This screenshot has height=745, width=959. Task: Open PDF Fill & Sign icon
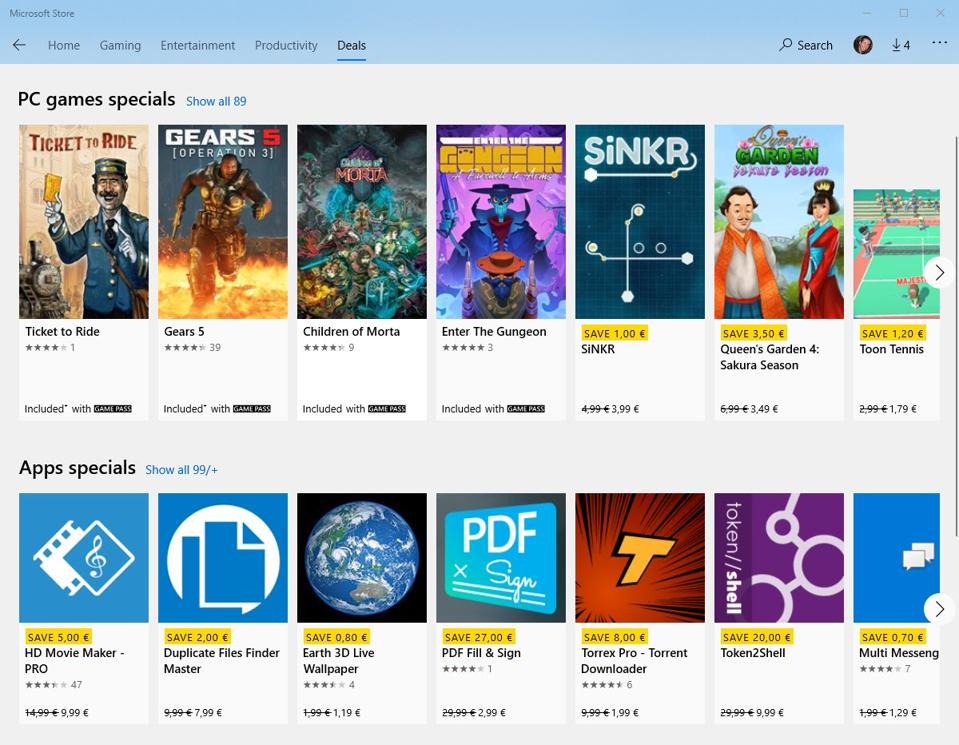[x=501, y=558]
